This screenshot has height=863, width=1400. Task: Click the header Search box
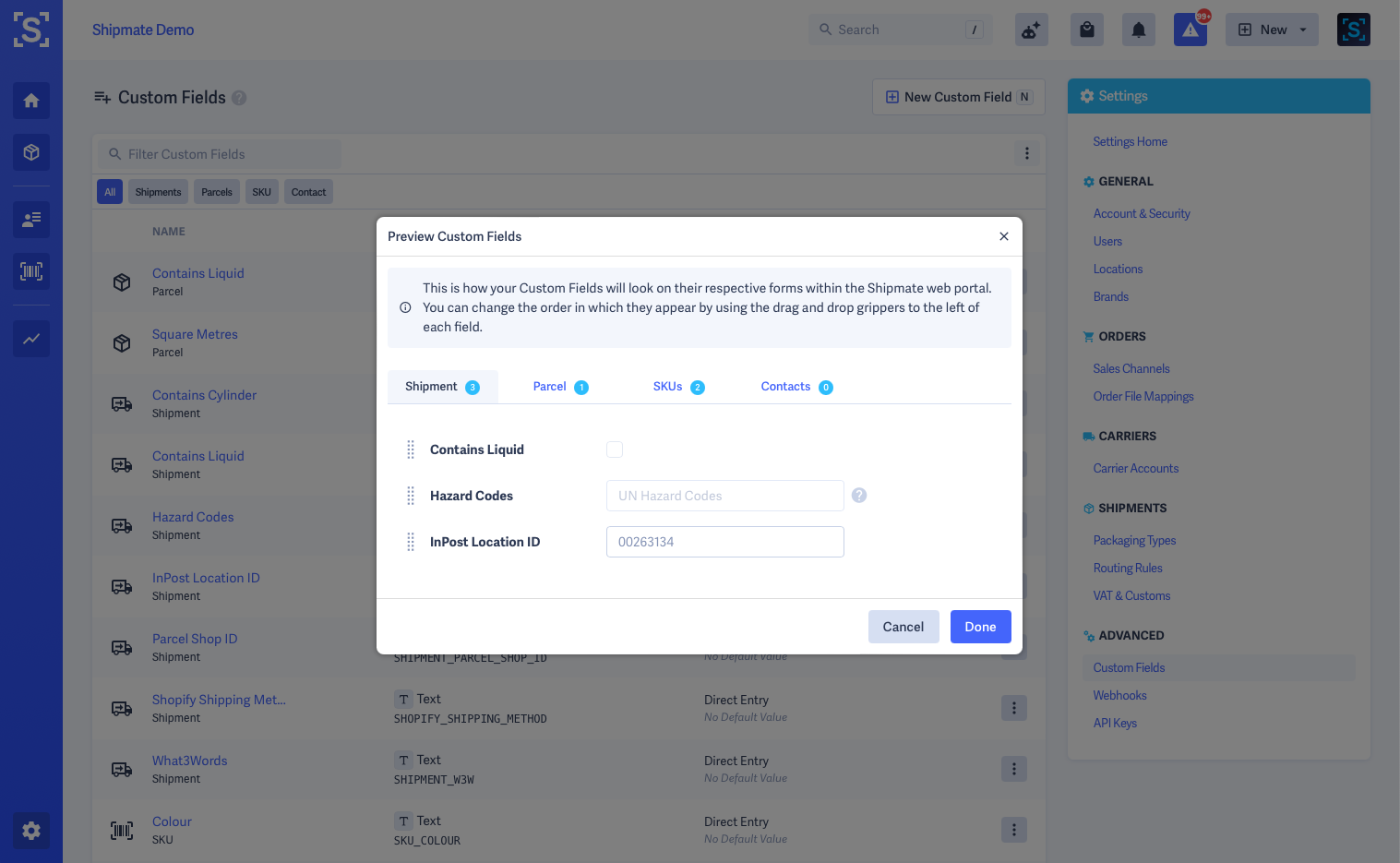click(900, 30)
